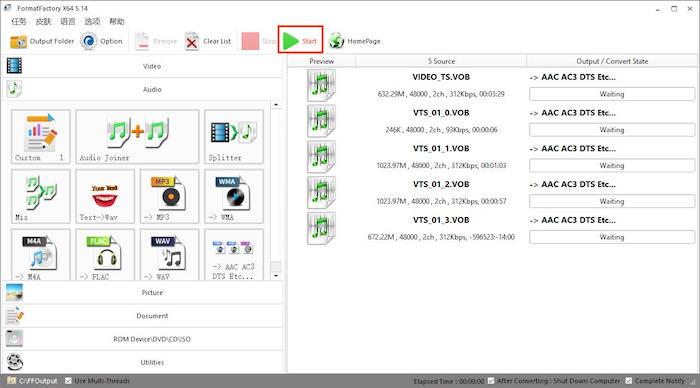
Task: Open the 语言 menu
Action: (68, 21)
